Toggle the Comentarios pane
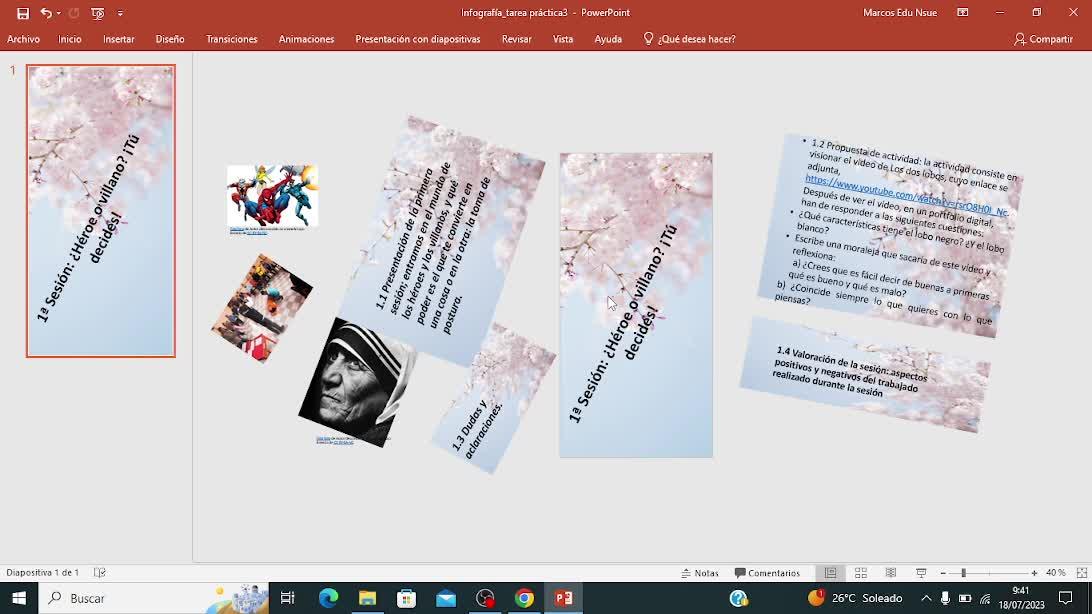1092x614 pixels. pos(767,573)
